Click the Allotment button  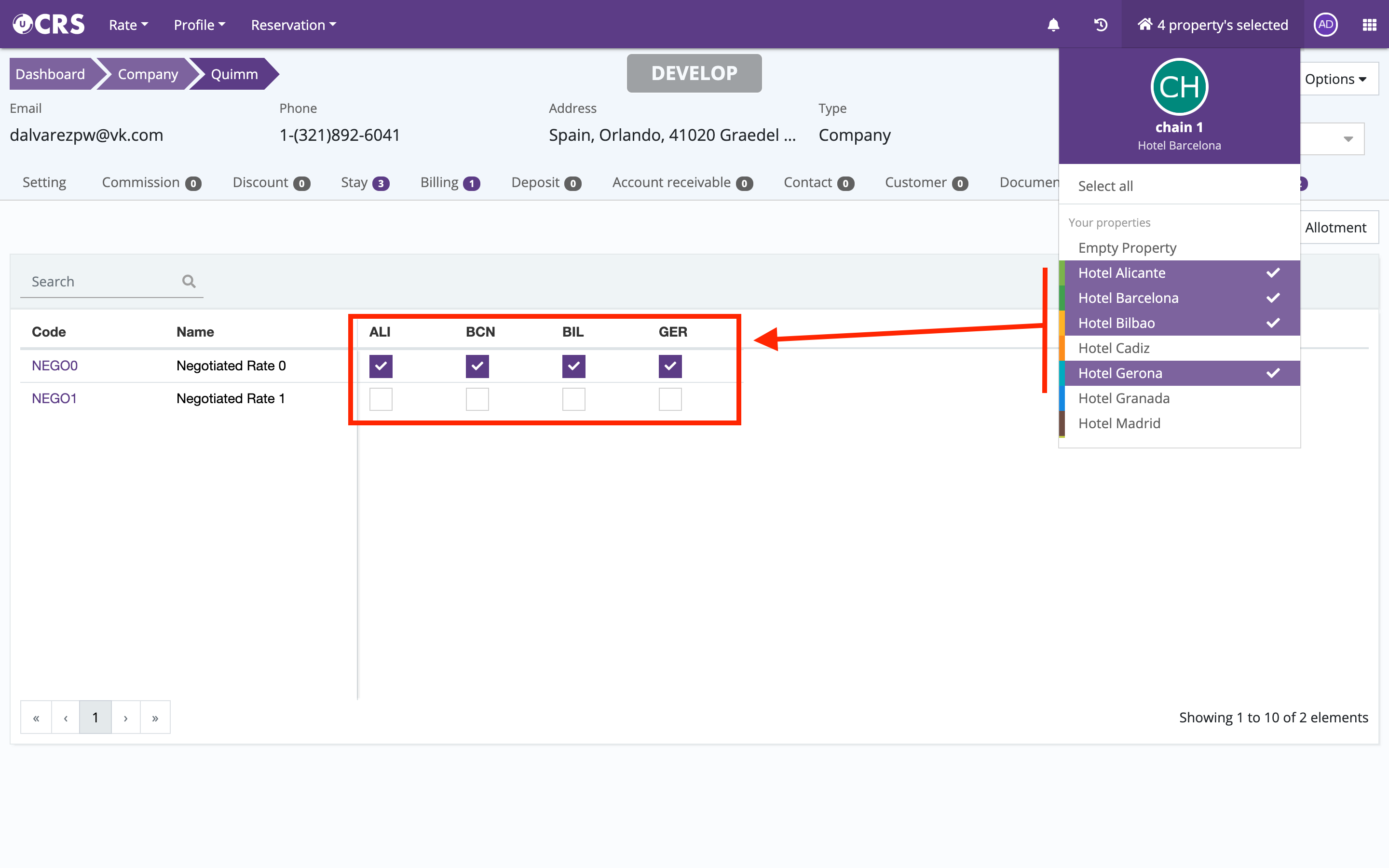[x=1335, y=227]
